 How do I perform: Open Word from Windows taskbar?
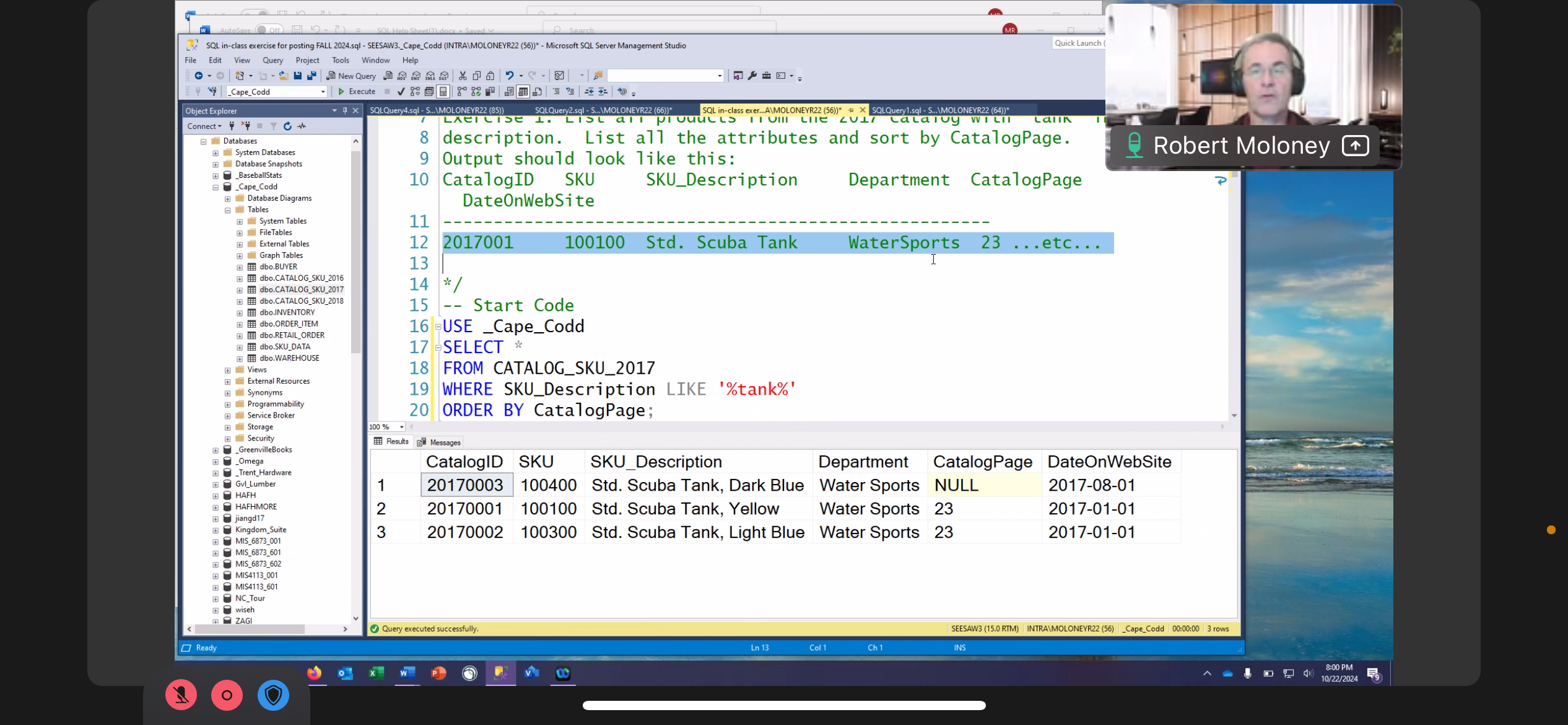407,673
